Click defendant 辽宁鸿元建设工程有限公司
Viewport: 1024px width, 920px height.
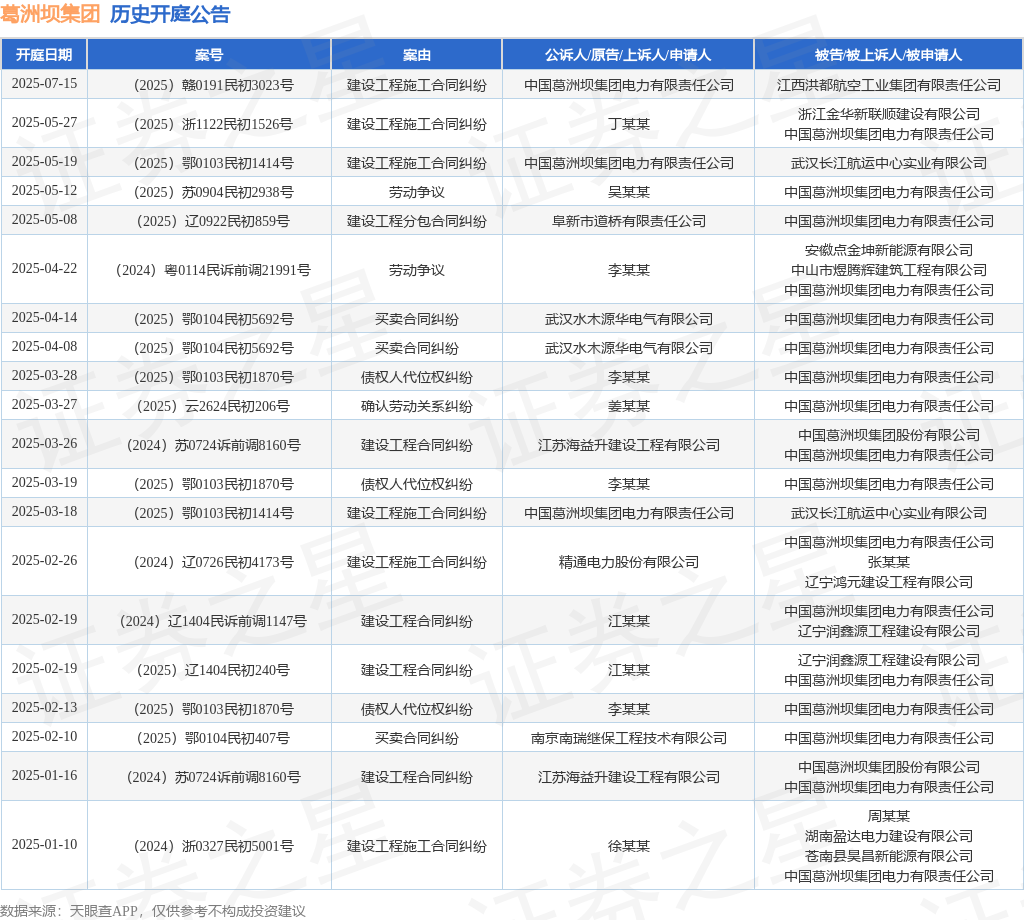889,582
